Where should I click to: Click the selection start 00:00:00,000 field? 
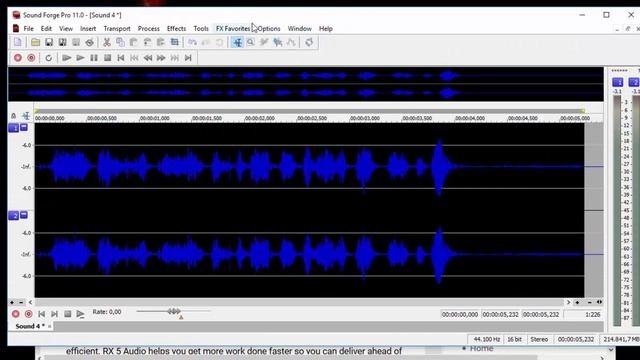(460, 314)
